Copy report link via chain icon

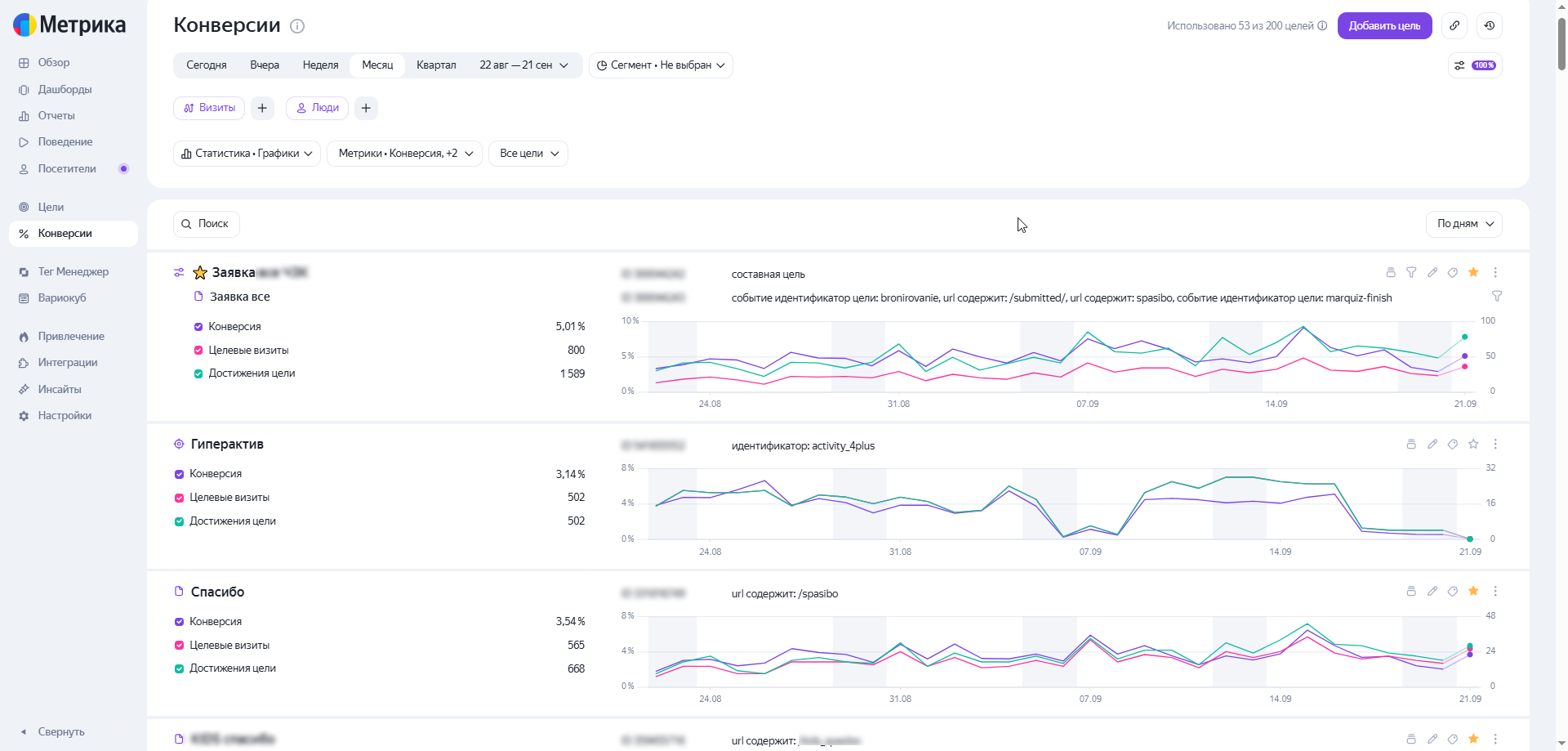(1454, 25)
